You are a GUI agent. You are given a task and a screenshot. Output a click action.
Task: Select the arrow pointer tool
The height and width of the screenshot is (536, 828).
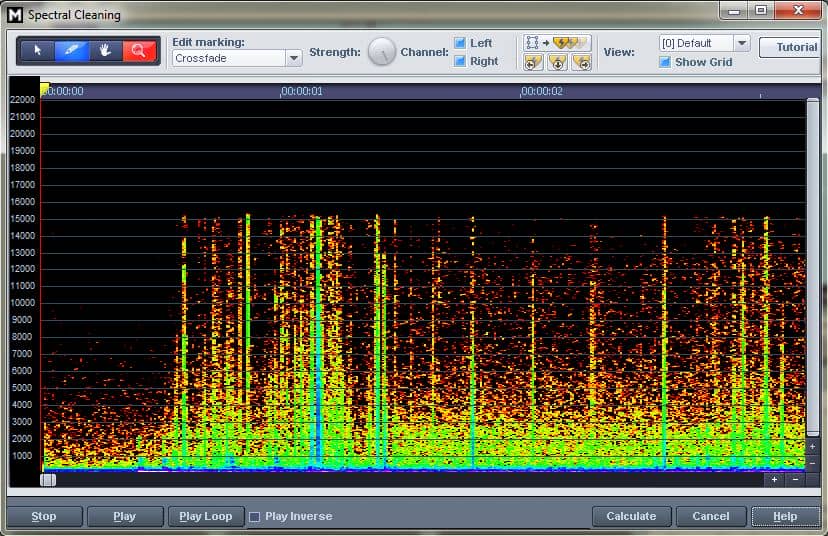pyautogui.click(x=37, y=51)
